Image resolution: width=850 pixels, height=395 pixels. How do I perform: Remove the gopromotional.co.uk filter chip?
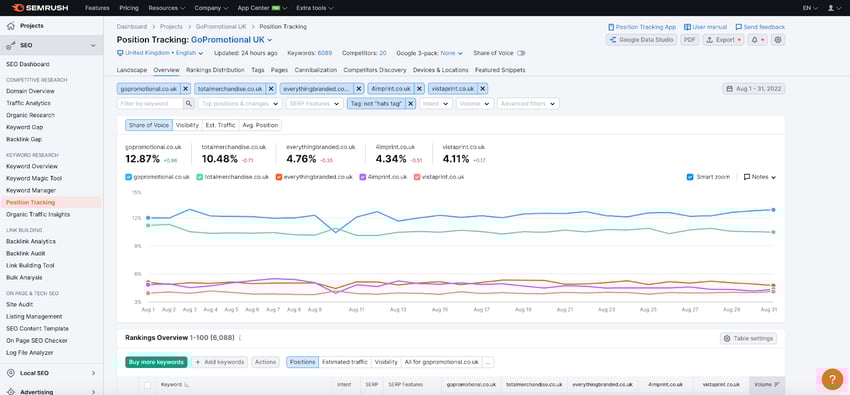tap(185, 89)
